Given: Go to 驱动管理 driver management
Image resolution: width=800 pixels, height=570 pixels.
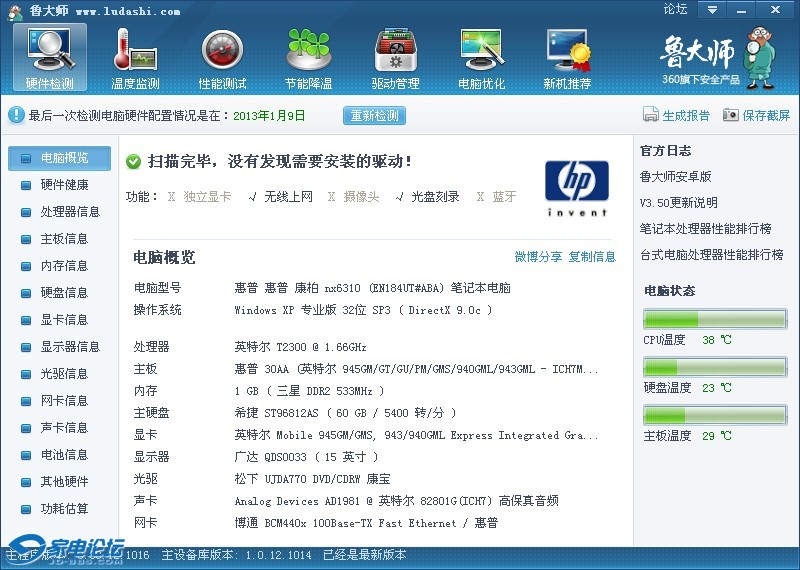Looking at the screenshot, I should [x=395, y=58].
